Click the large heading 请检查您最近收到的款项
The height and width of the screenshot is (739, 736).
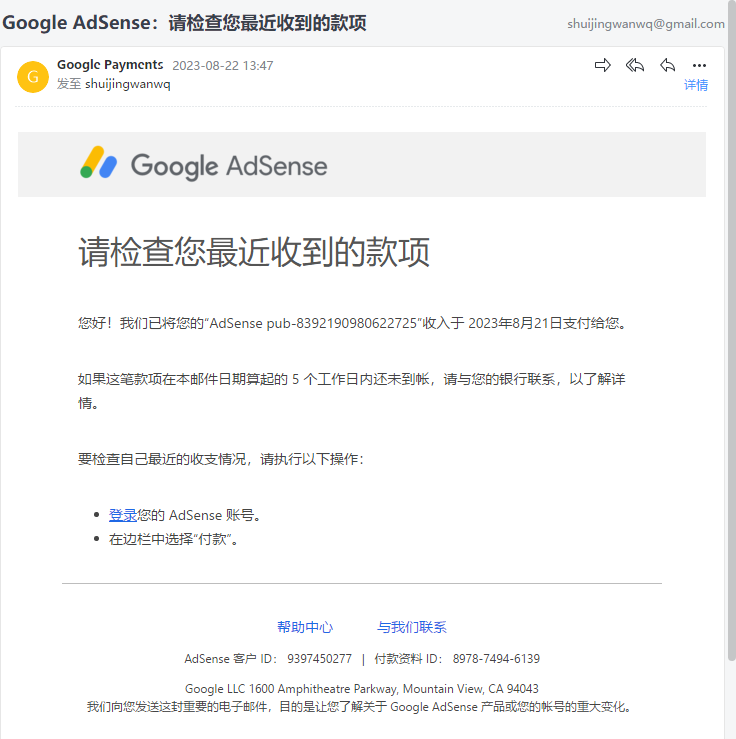tap(254, 252)
